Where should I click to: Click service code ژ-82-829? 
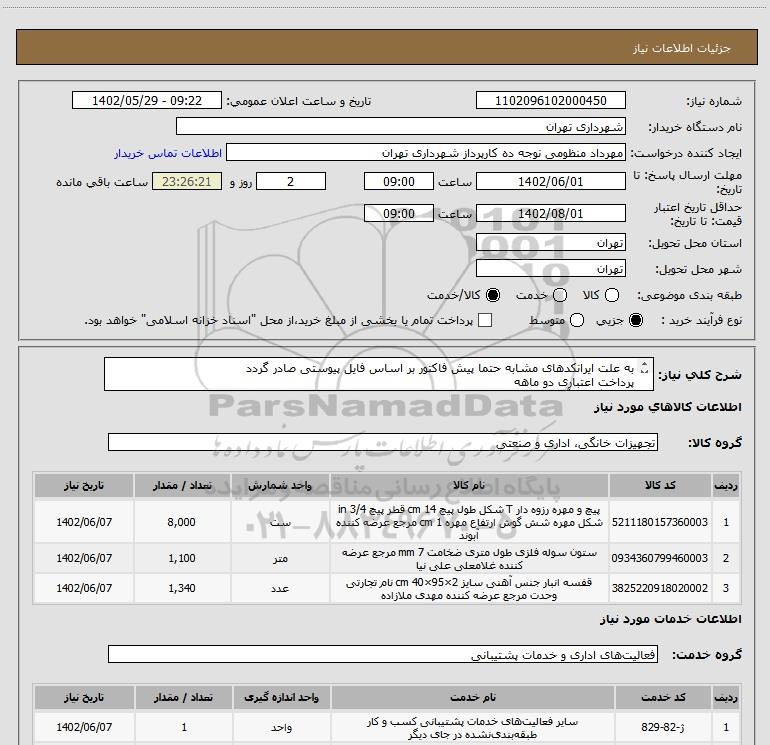[663, 727]
